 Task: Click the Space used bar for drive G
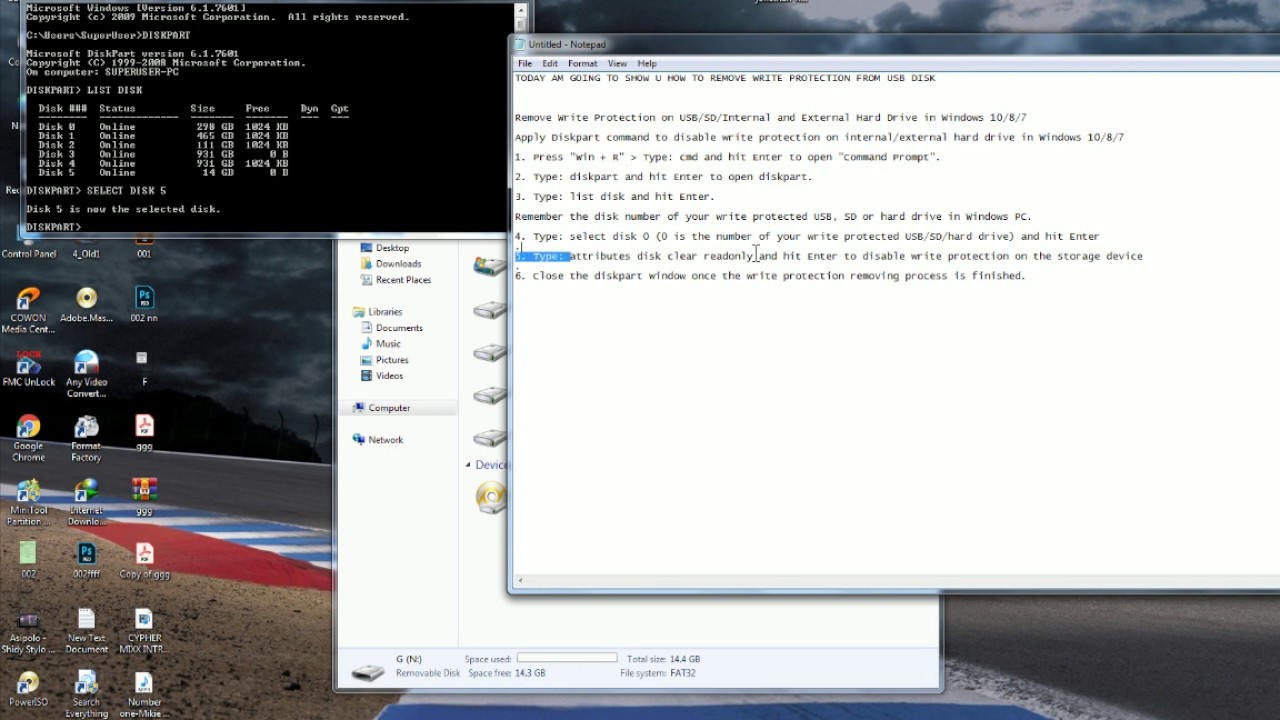tap(567, 658)
